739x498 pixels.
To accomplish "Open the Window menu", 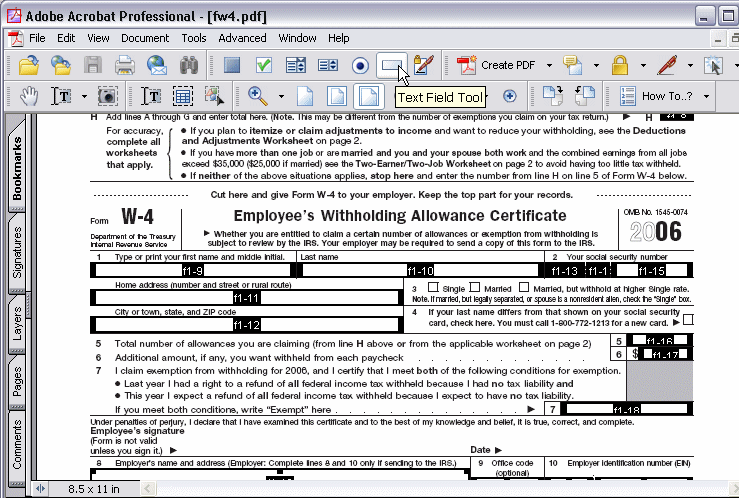I will pyautogui.click(x=297, y=38).
